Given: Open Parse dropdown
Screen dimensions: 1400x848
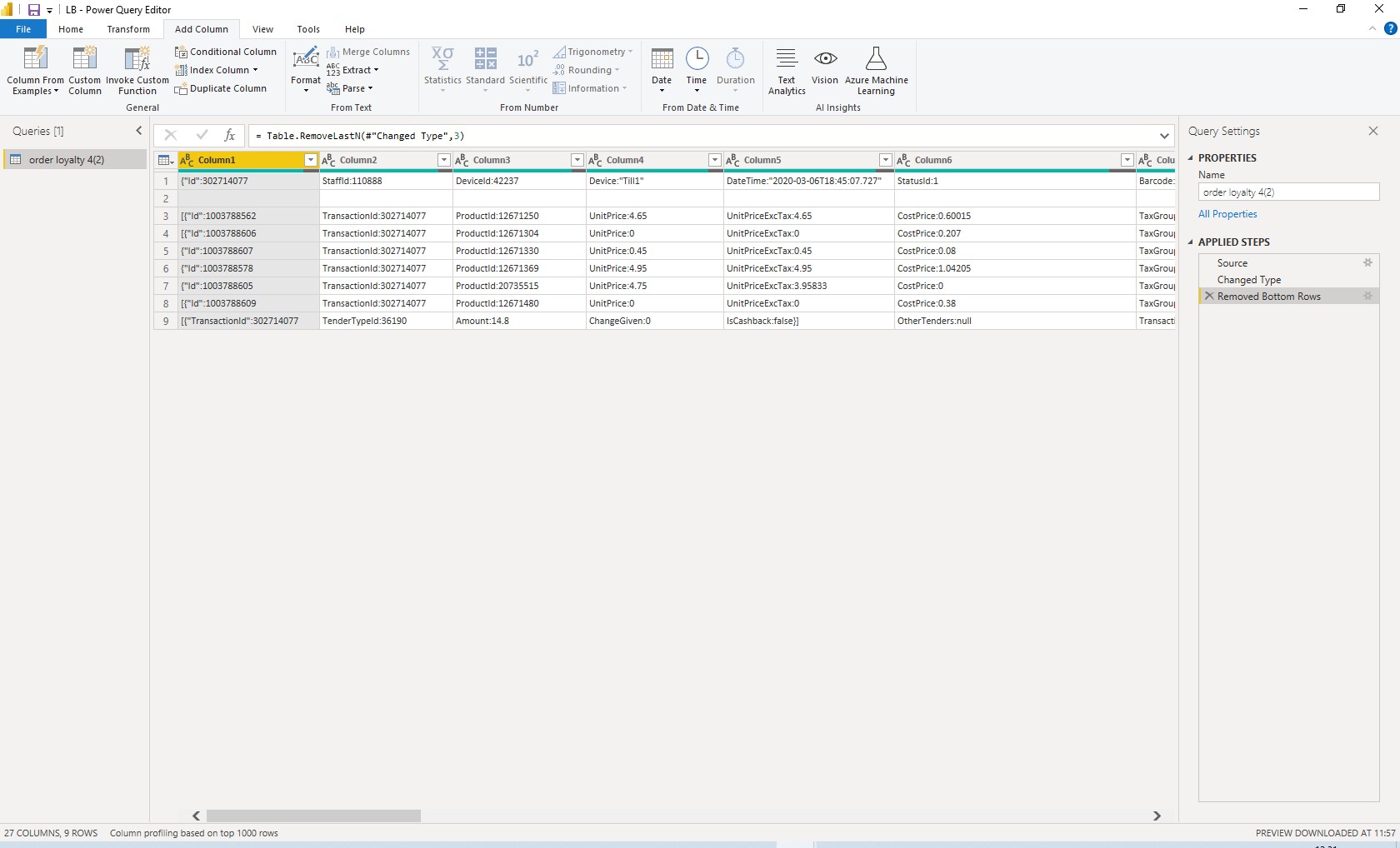Looking at the screenshot, I should (349, 88).
